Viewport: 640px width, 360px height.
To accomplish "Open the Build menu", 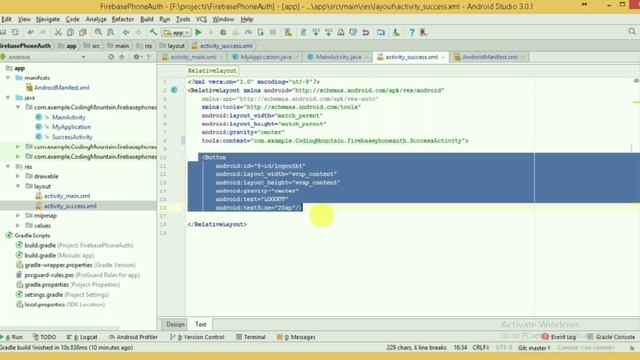I will pyautogui.click(x=147, y=19).
